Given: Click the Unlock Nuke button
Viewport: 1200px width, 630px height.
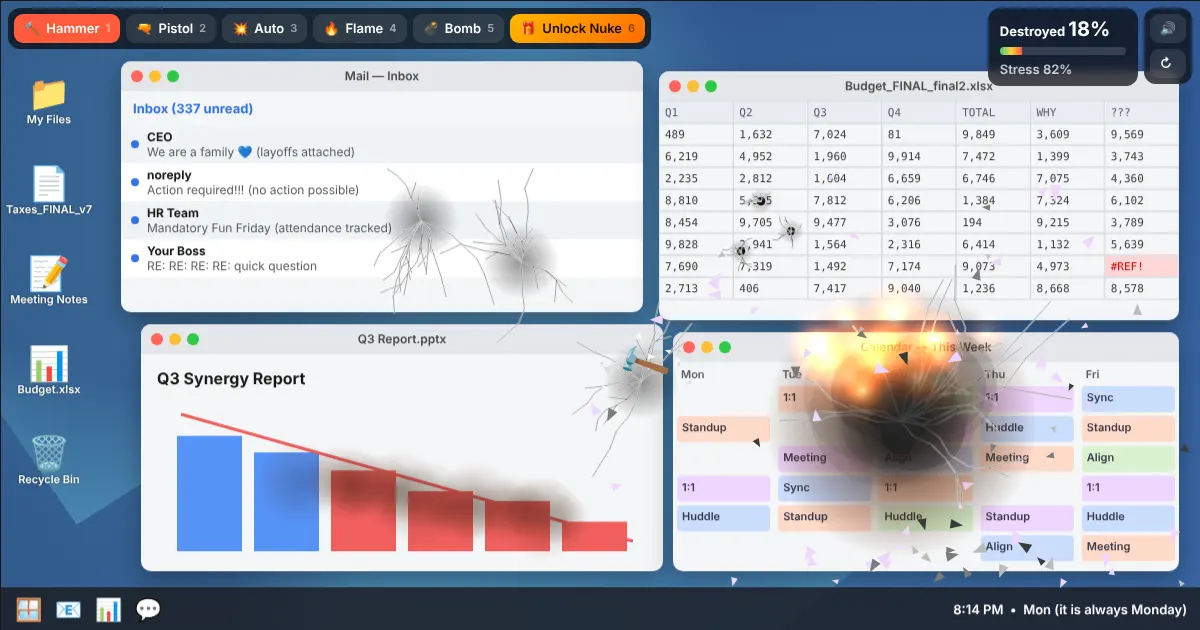Looking at the screenshot, I should [577, 29].
